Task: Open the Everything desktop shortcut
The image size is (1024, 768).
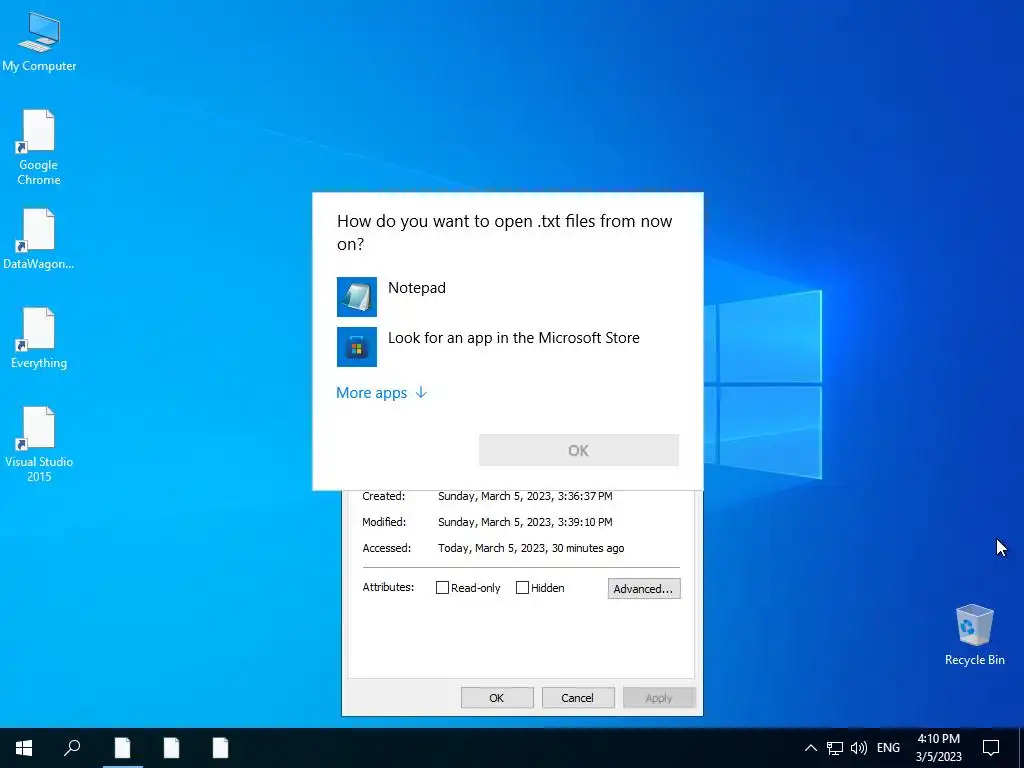Action: [39, 338]
